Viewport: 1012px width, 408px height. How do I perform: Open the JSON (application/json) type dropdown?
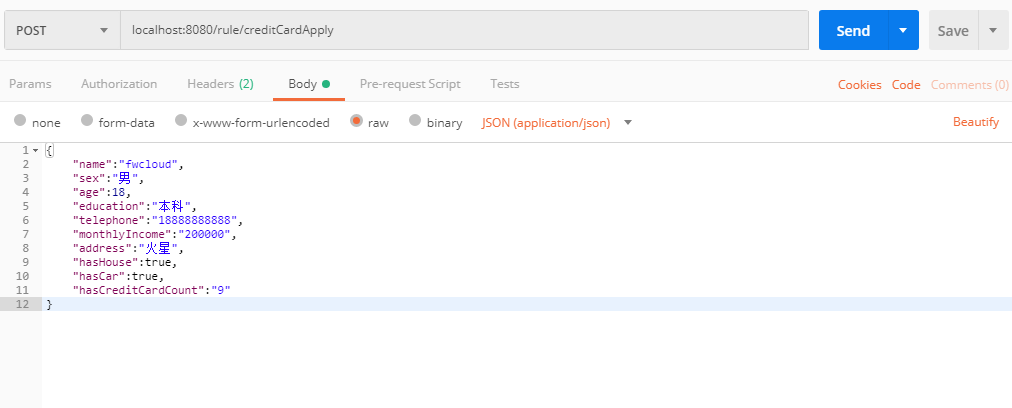pos(557,123)
